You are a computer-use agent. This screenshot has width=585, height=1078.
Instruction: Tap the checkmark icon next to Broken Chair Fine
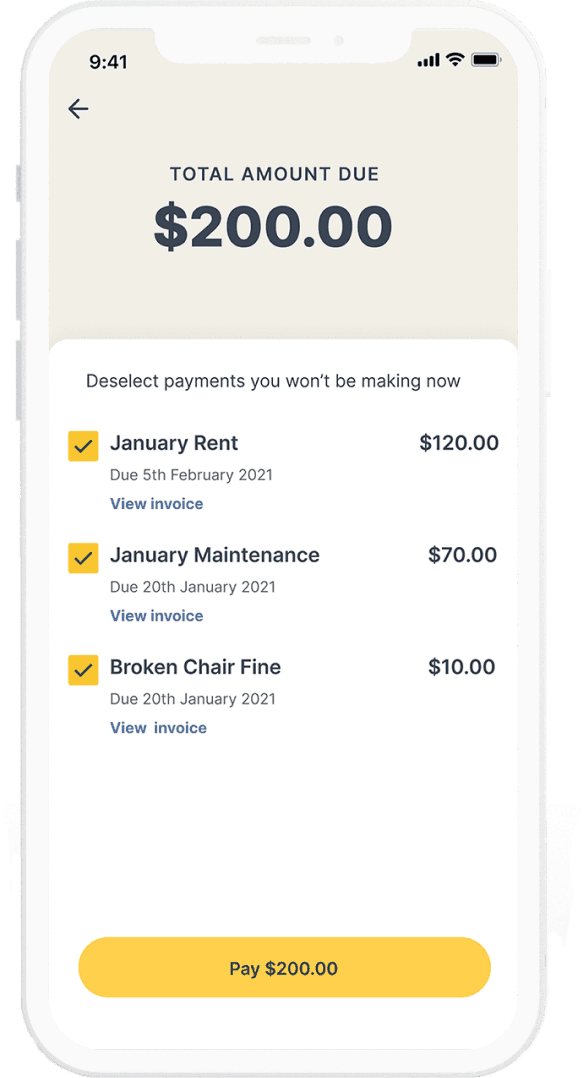83,669
